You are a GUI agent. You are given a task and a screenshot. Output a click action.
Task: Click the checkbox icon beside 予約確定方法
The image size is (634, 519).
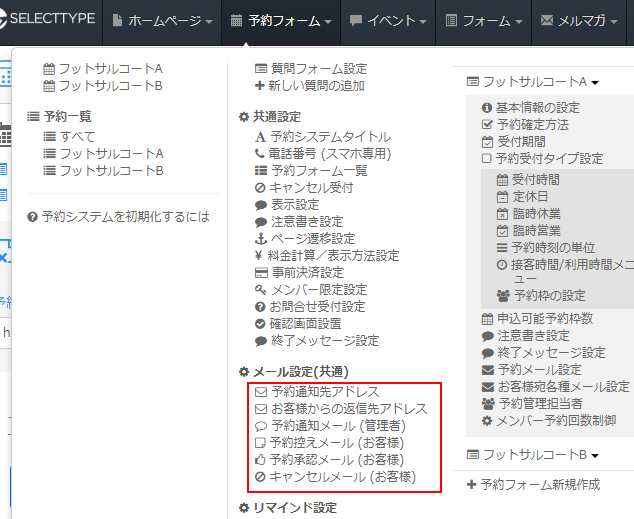point(487,125)
